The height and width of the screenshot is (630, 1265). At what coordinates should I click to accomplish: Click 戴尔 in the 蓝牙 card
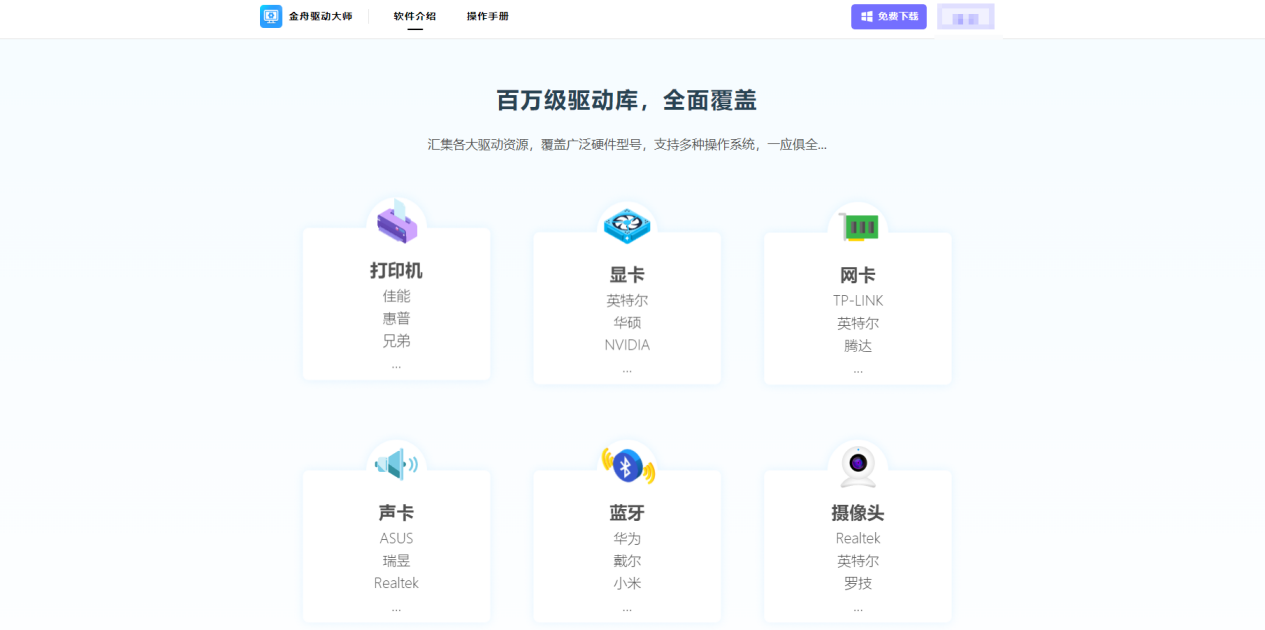[x=627, y=561]
